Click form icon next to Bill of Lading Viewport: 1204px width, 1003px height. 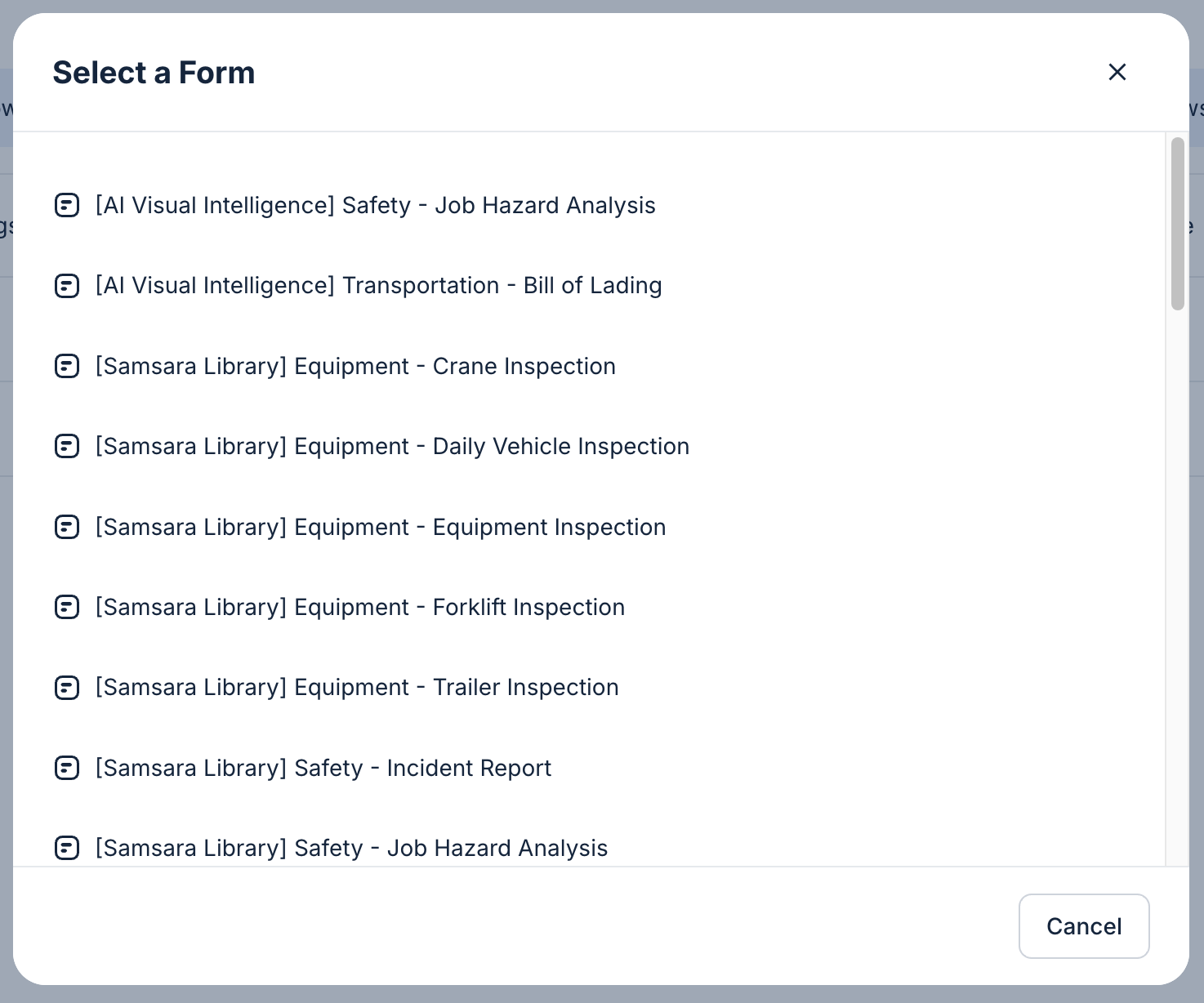pos(67,286)
